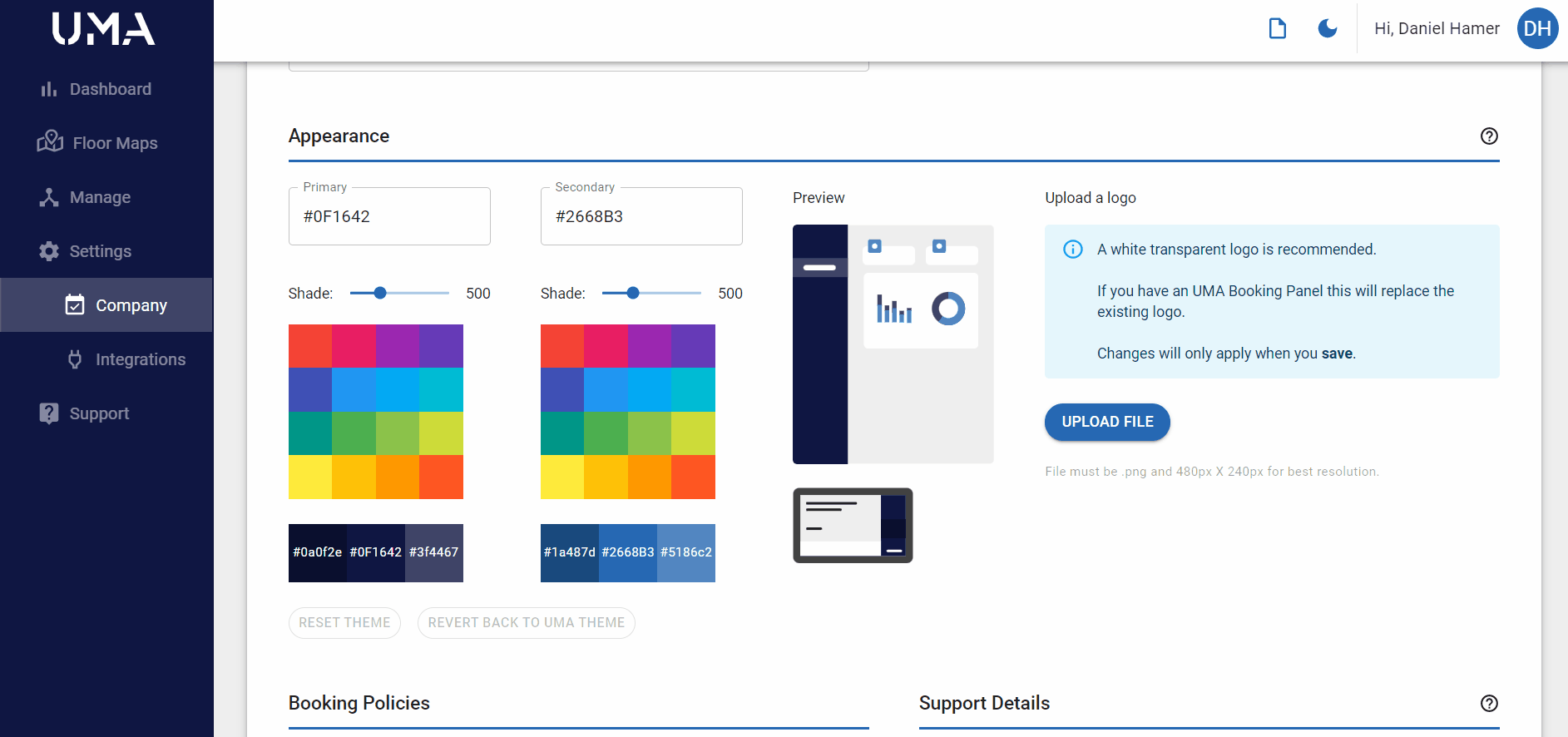This screenshot has width=1568, height=737.
Task: Click the Appearance help question mark icon
Action: pyautogui.click(x=1489, y=136)
